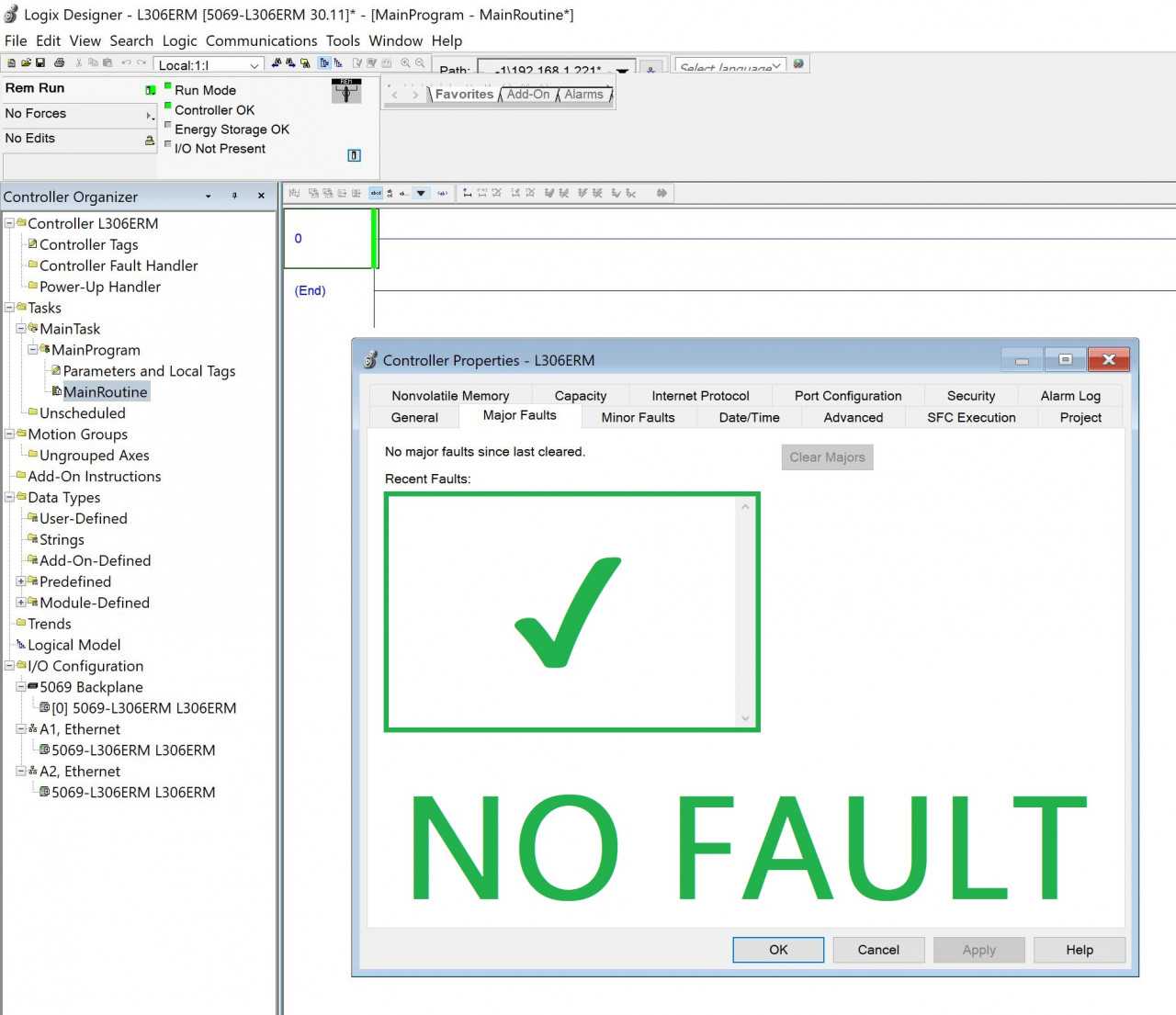
Task: Open the Communications menu
Action: (261, 40)
